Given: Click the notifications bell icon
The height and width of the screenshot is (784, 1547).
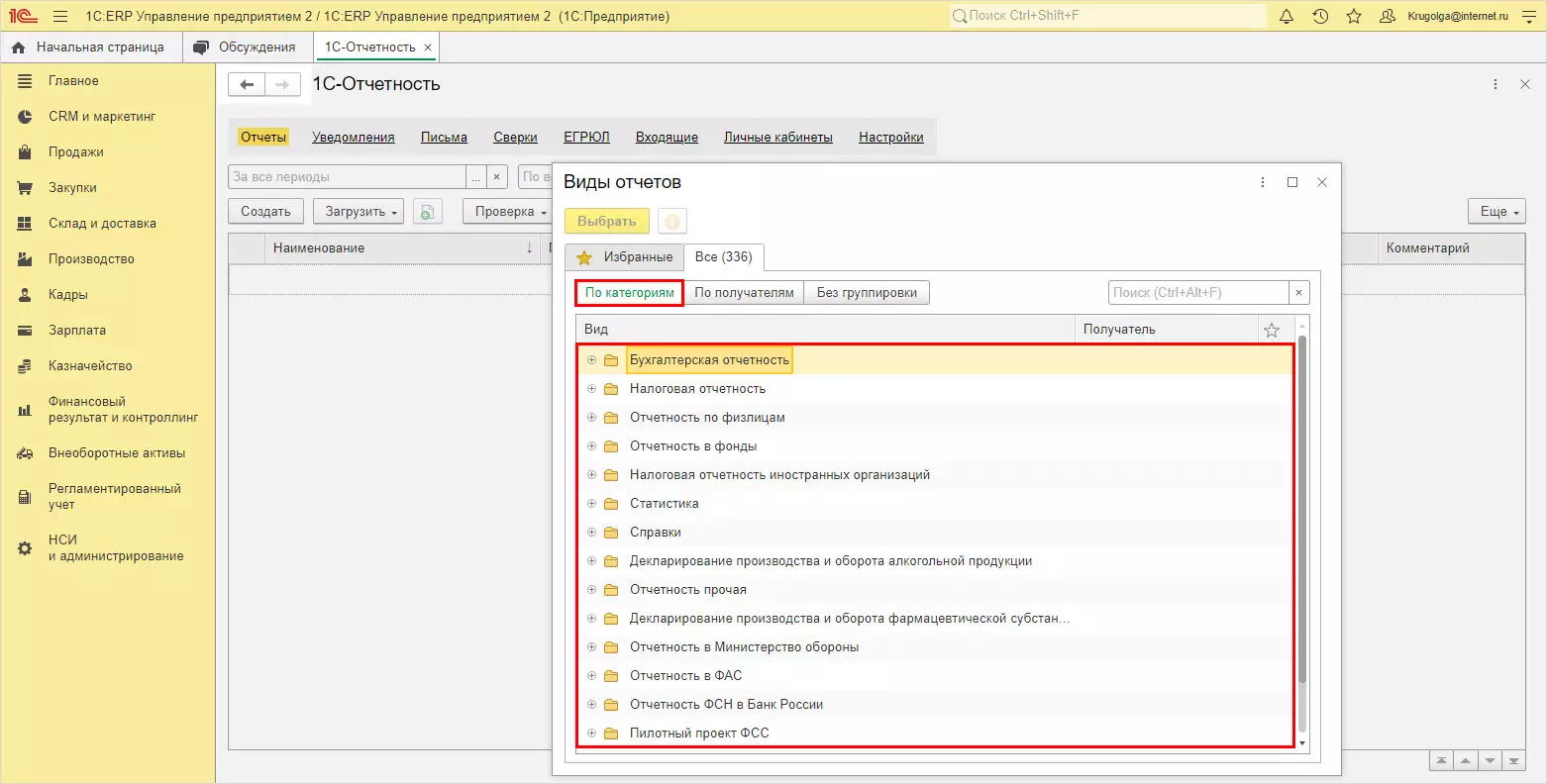Looking at the screenshot, I should pyautogui.click(x=1287, y=17).
